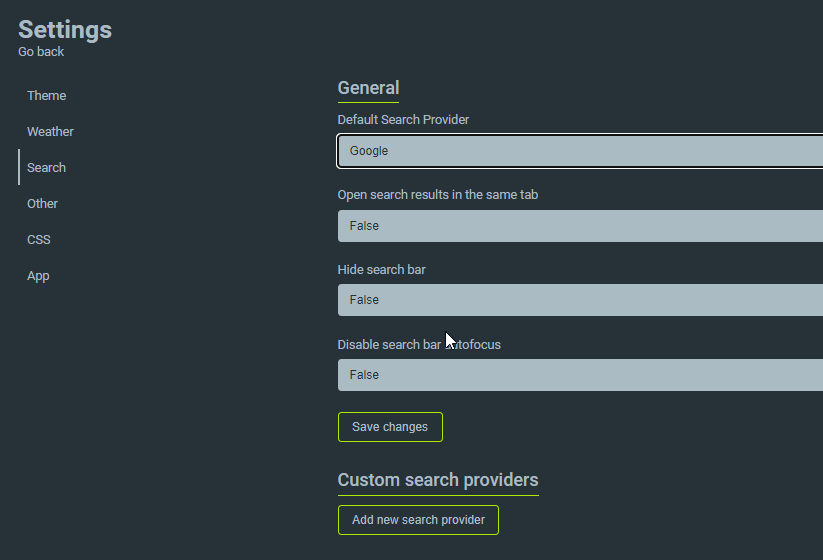Screen dimensions: 823x560
Task: Open the App settings section
Action: 38,276
